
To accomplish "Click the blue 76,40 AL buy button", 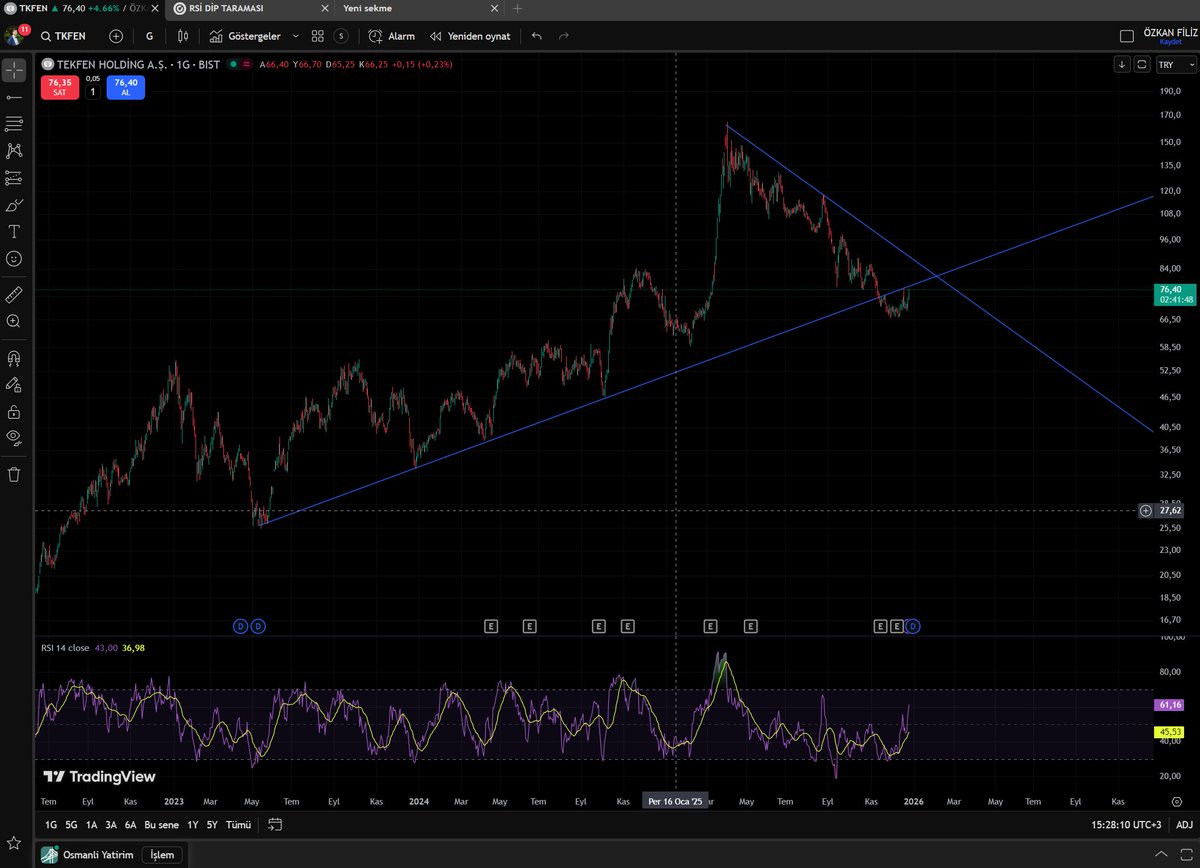I will [x=126, y=87].
